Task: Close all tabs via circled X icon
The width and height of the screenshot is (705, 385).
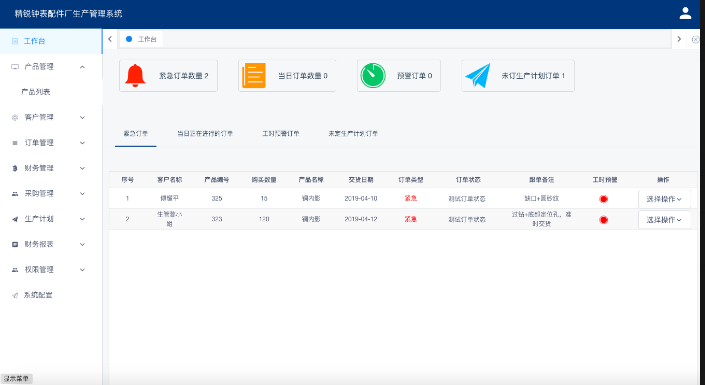Action: click(x=695, y=40)
